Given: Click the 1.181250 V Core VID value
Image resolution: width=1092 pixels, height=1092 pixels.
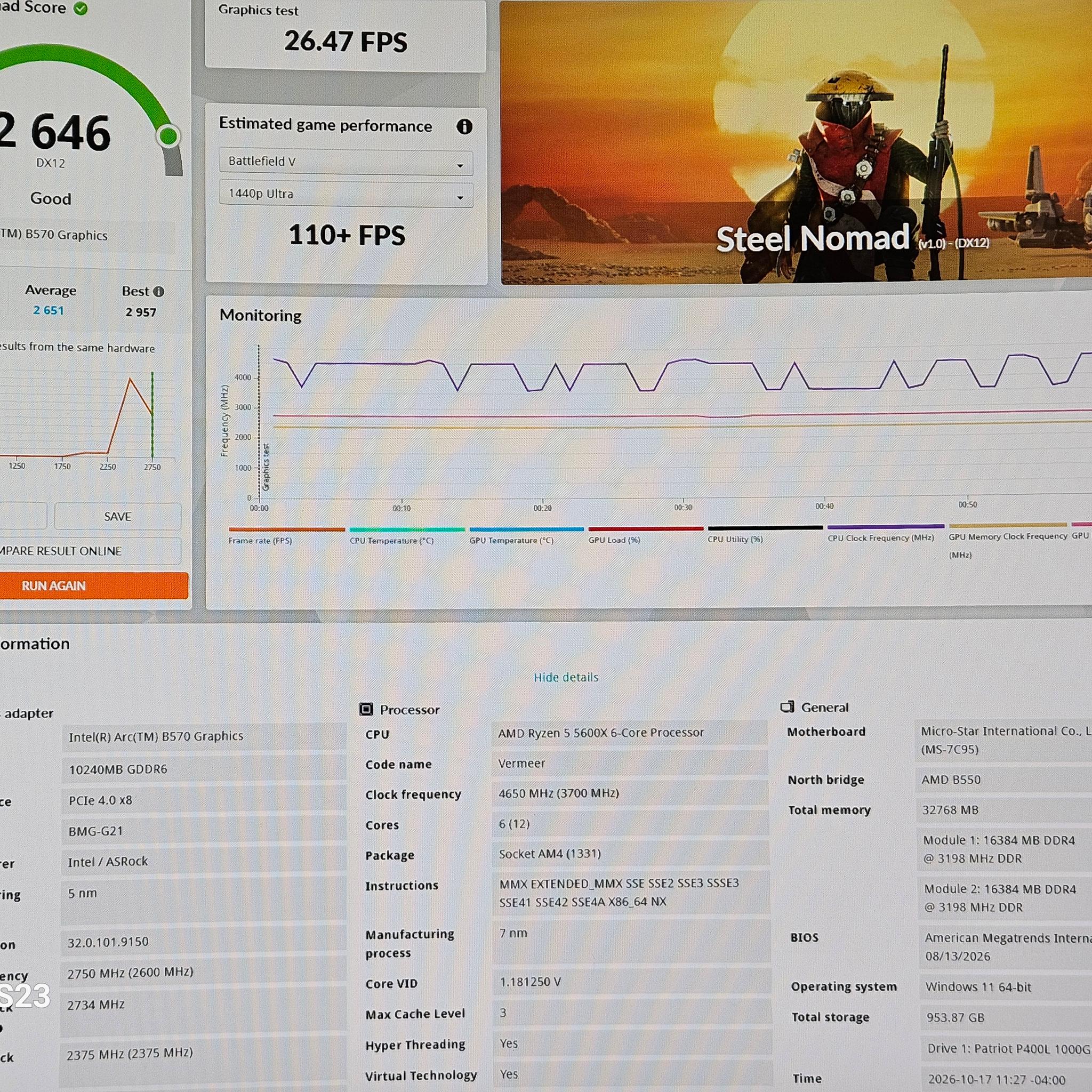Looking at the screenshot, I should 631,982.
